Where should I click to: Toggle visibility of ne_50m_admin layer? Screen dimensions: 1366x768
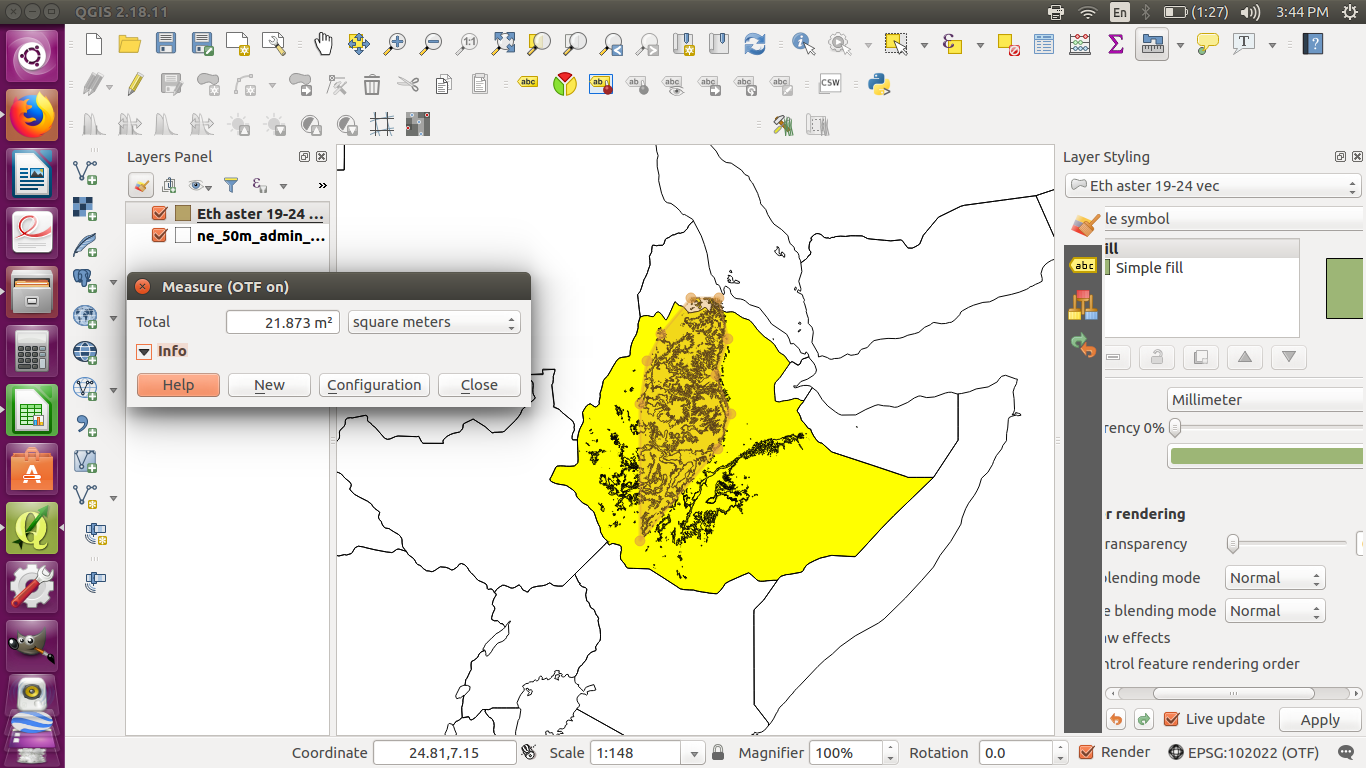click(x=159, y=236)
